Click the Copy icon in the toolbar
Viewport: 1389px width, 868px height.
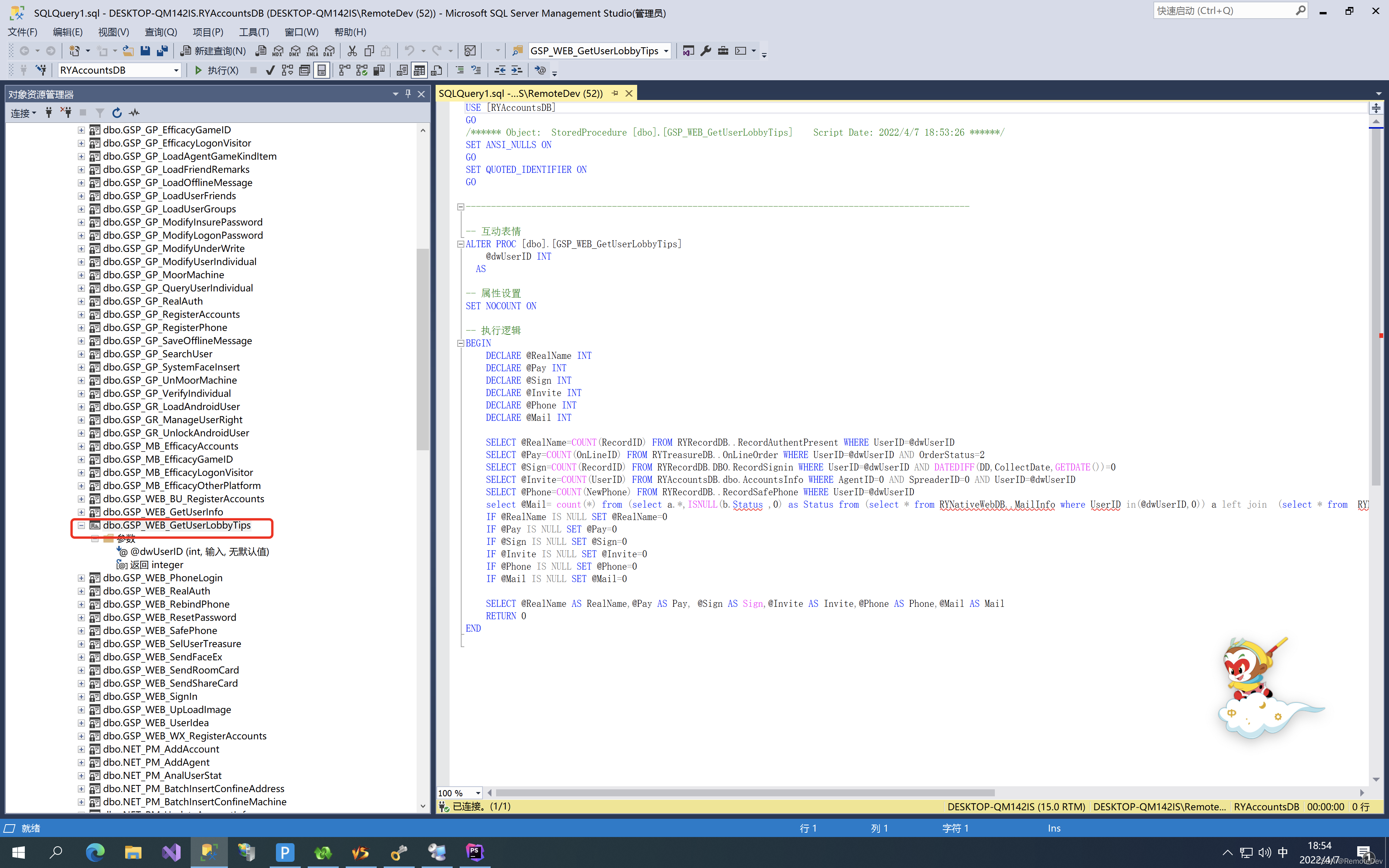tap(369, 51)
